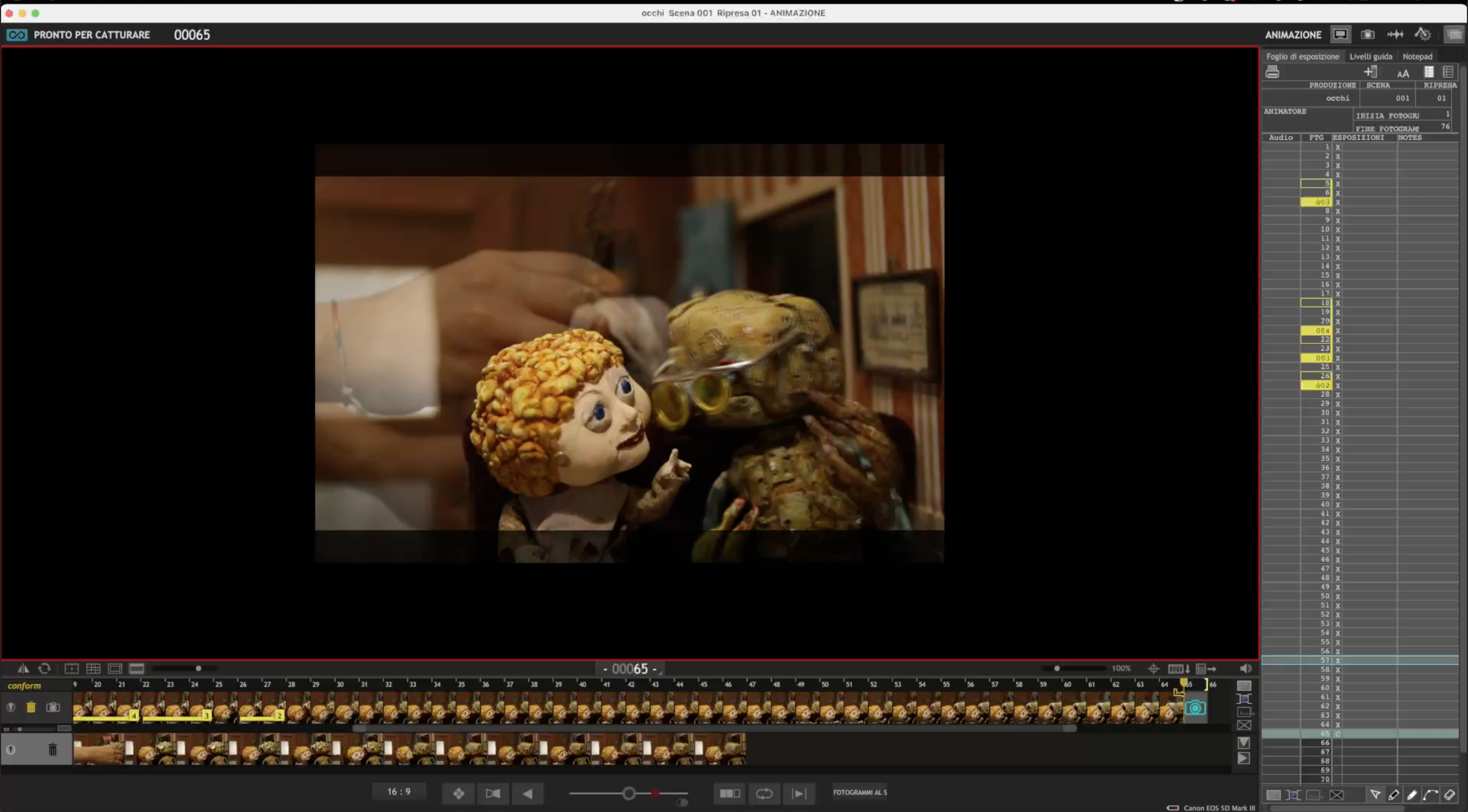Select the marker drawing tool
Screen dimensions: 1468x812
click(1412, 794)
